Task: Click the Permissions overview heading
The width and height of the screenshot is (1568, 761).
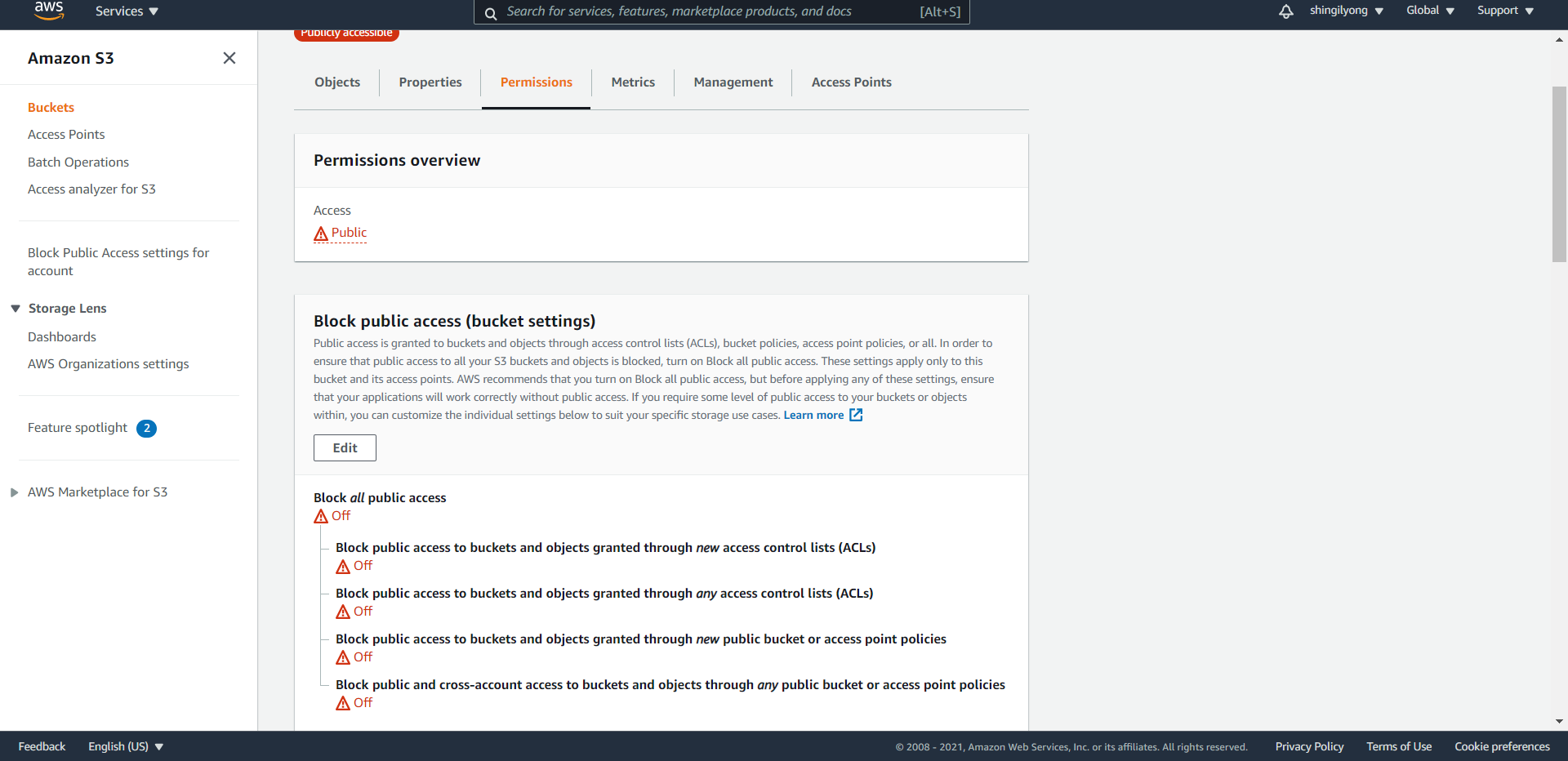Action: pyautogui.click(x=397, y=161)
